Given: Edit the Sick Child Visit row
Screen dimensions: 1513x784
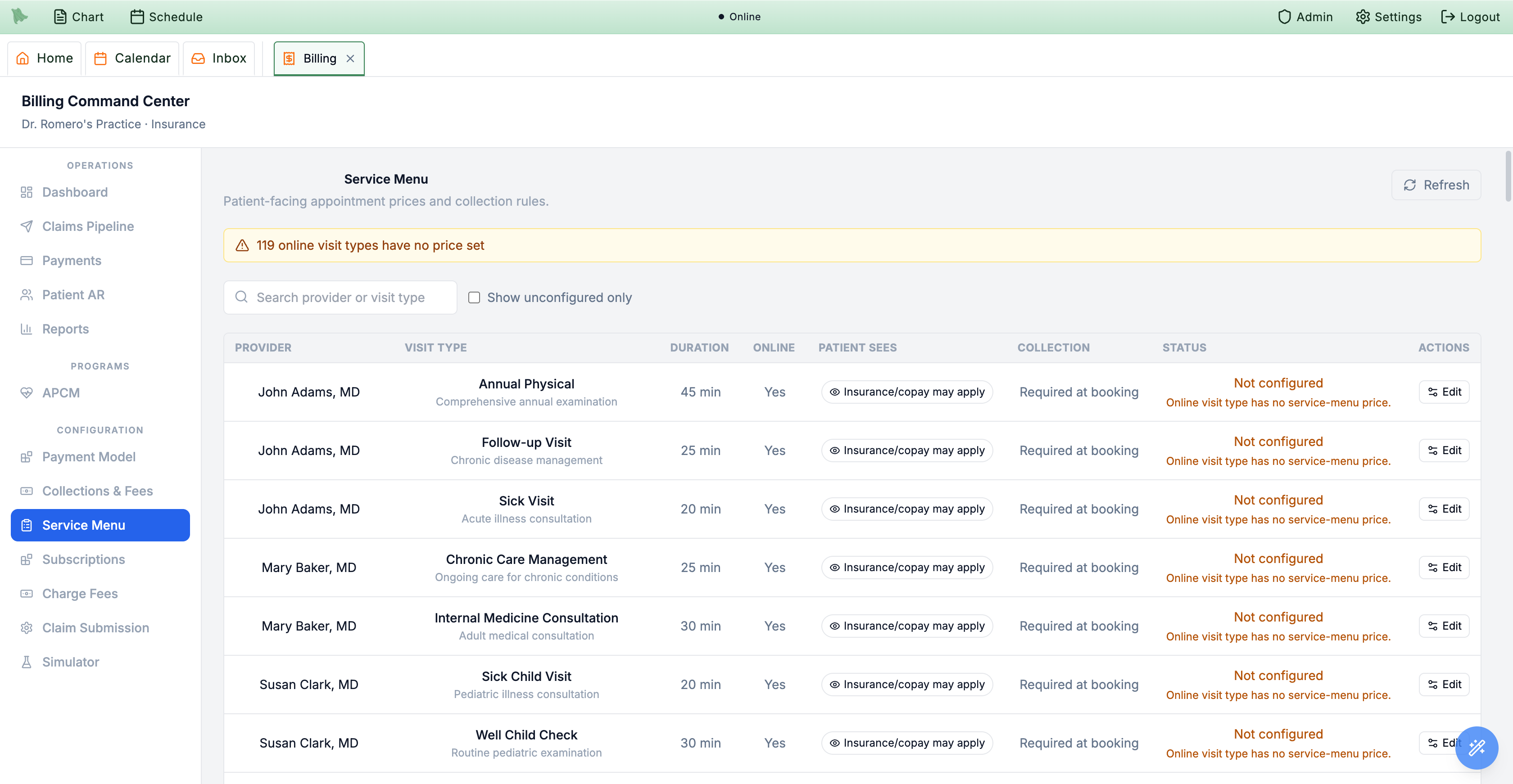Looking at the screenshot, I should (x=1444, y=684).
